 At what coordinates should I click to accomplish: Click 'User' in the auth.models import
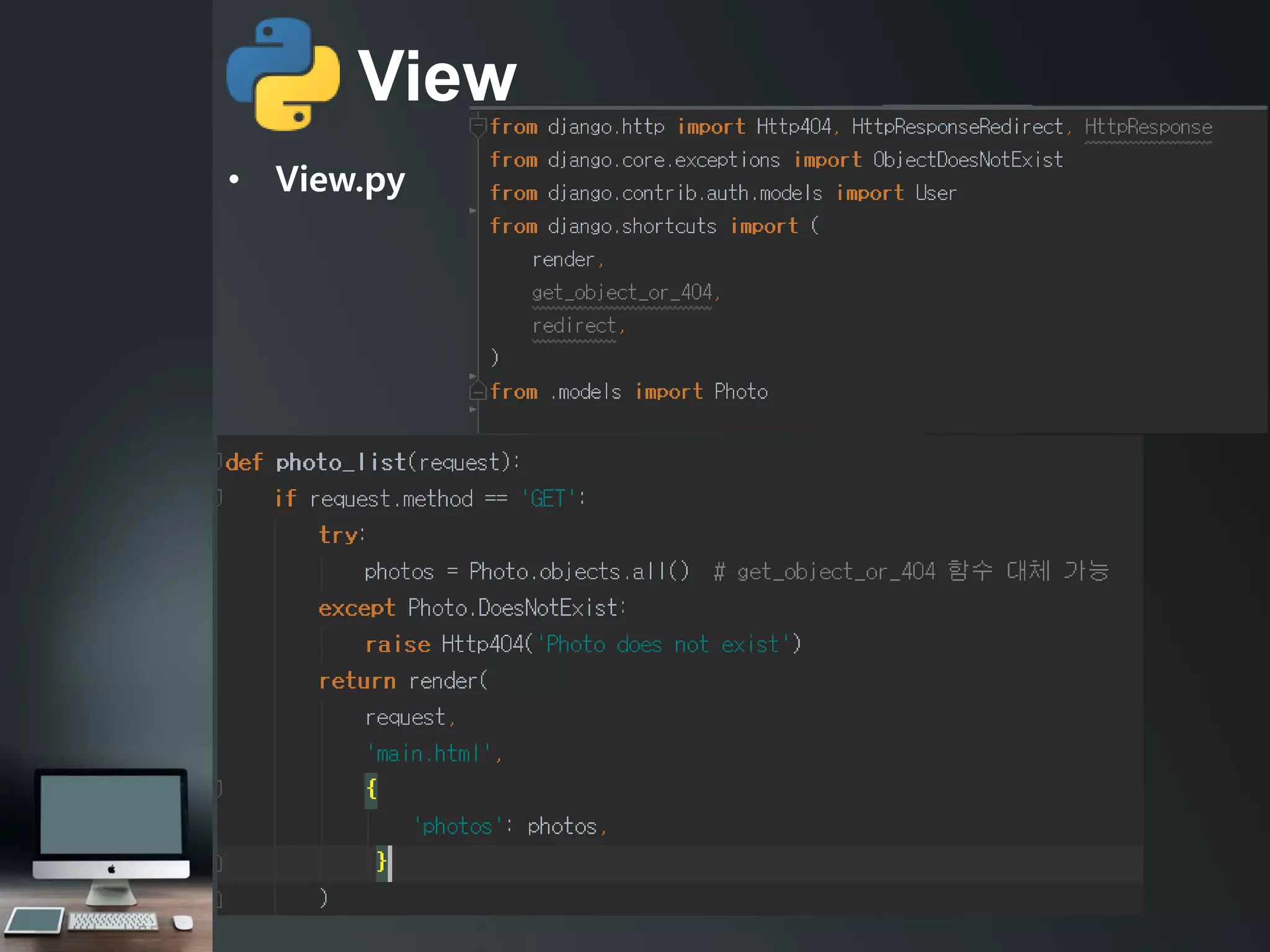pos(936,193)
